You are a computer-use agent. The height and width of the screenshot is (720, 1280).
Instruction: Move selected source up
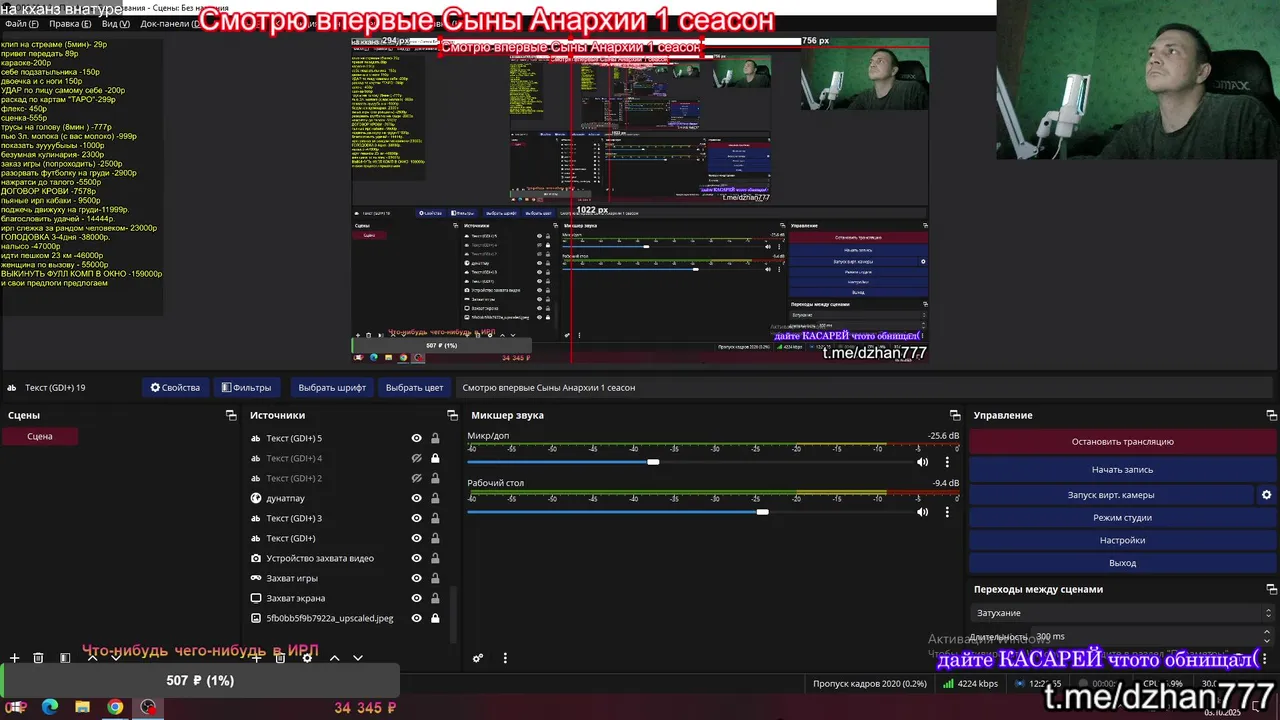pos(335,658)
